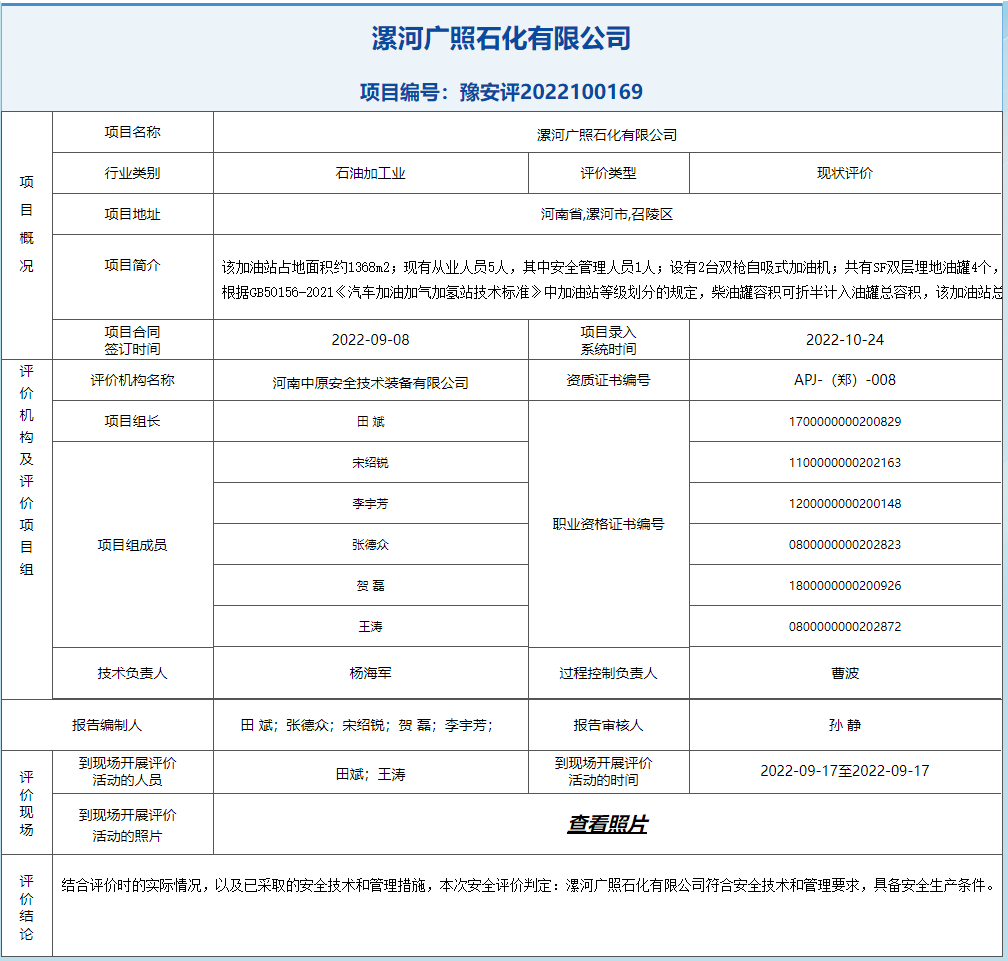Select reviewer name 孙 静
The height and width of the screenshot is (961, 1008).
pos(845,725)
